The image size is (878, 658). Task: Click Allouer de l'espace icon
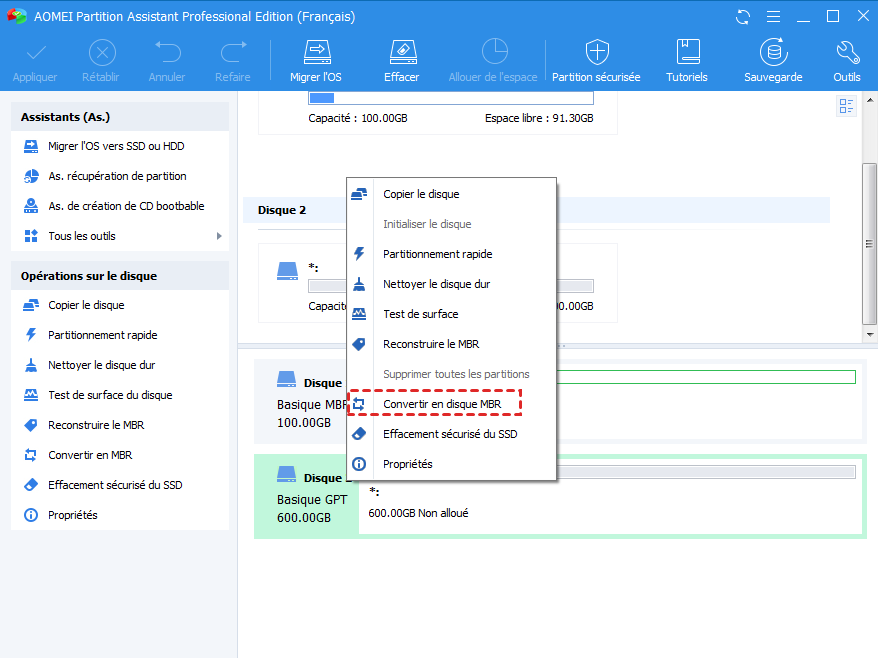point(494,52)
